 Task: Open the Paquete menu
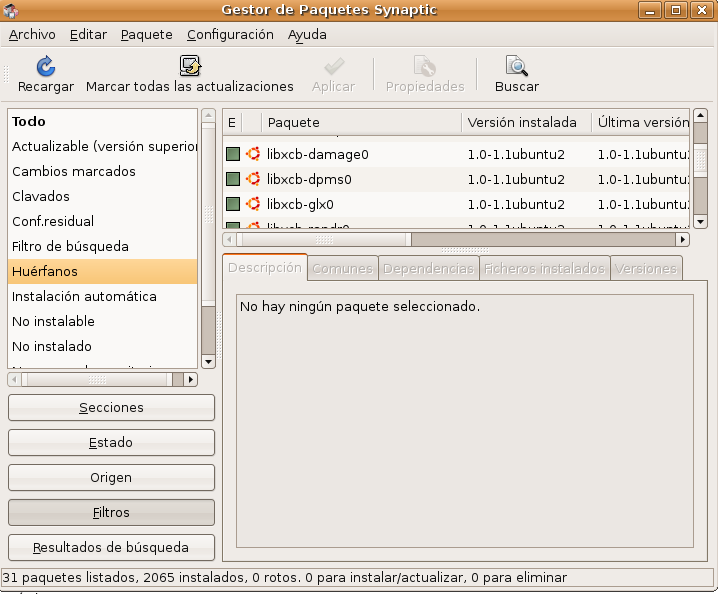click(147, 35)
